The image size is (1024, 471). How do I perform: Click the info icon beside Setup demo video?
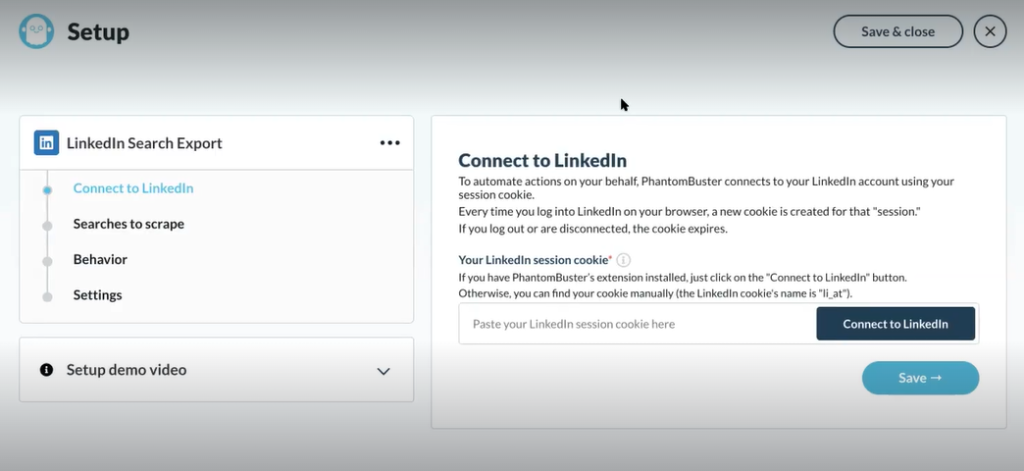pos(46,370)
